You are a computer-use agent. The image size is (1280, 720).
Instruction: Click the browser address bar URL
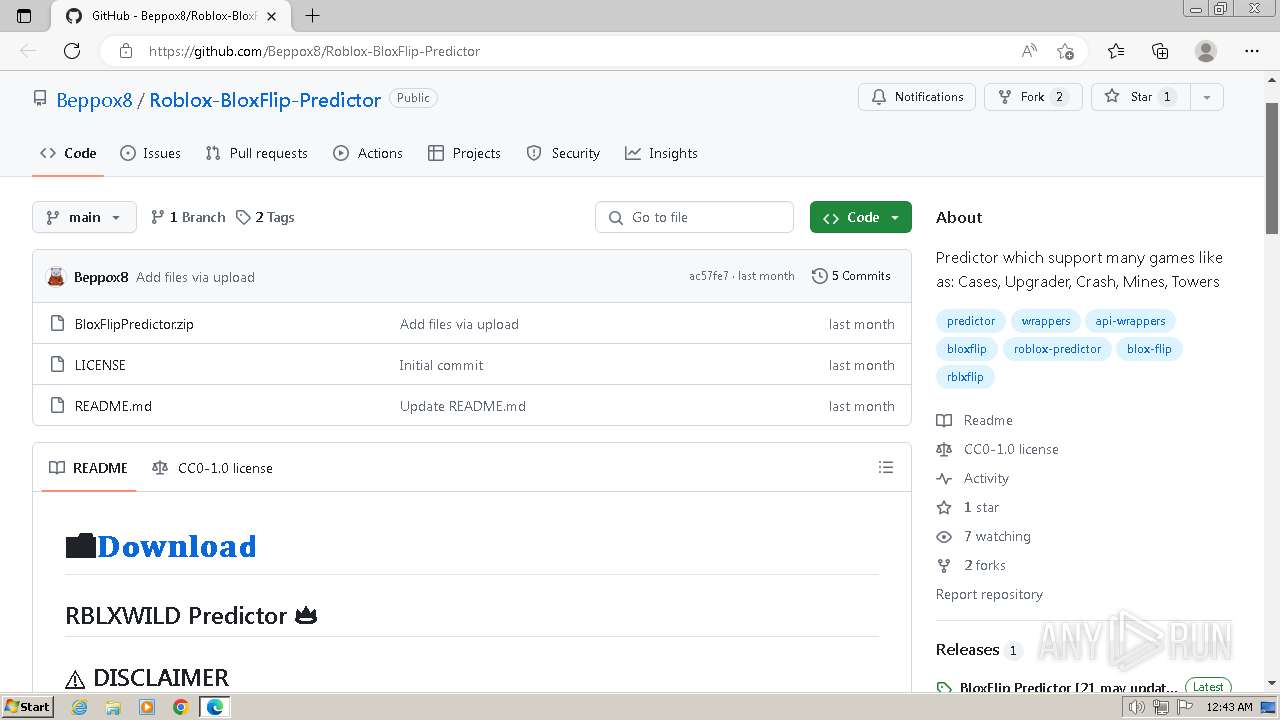click(x=314, y=51)
